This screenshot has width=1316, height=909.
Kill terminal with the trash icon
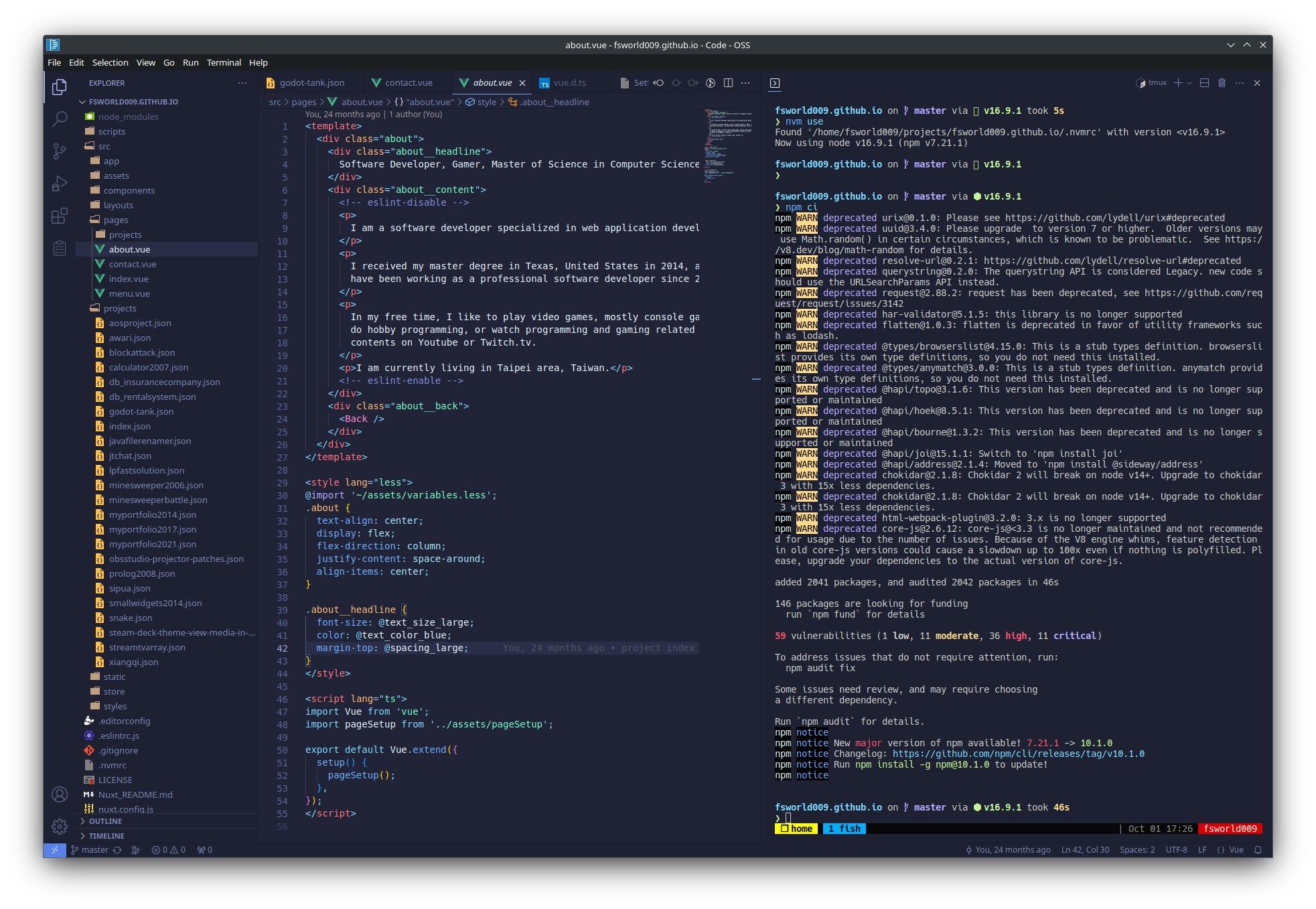click(1222, 83)
